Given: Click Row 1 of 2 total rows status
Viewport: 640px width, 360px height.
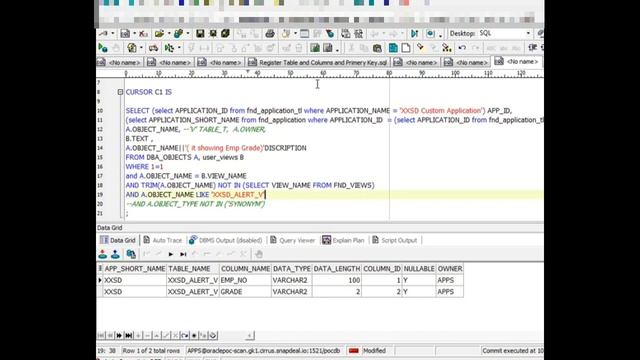Looking at the screenshot, I should coord(151,351).
